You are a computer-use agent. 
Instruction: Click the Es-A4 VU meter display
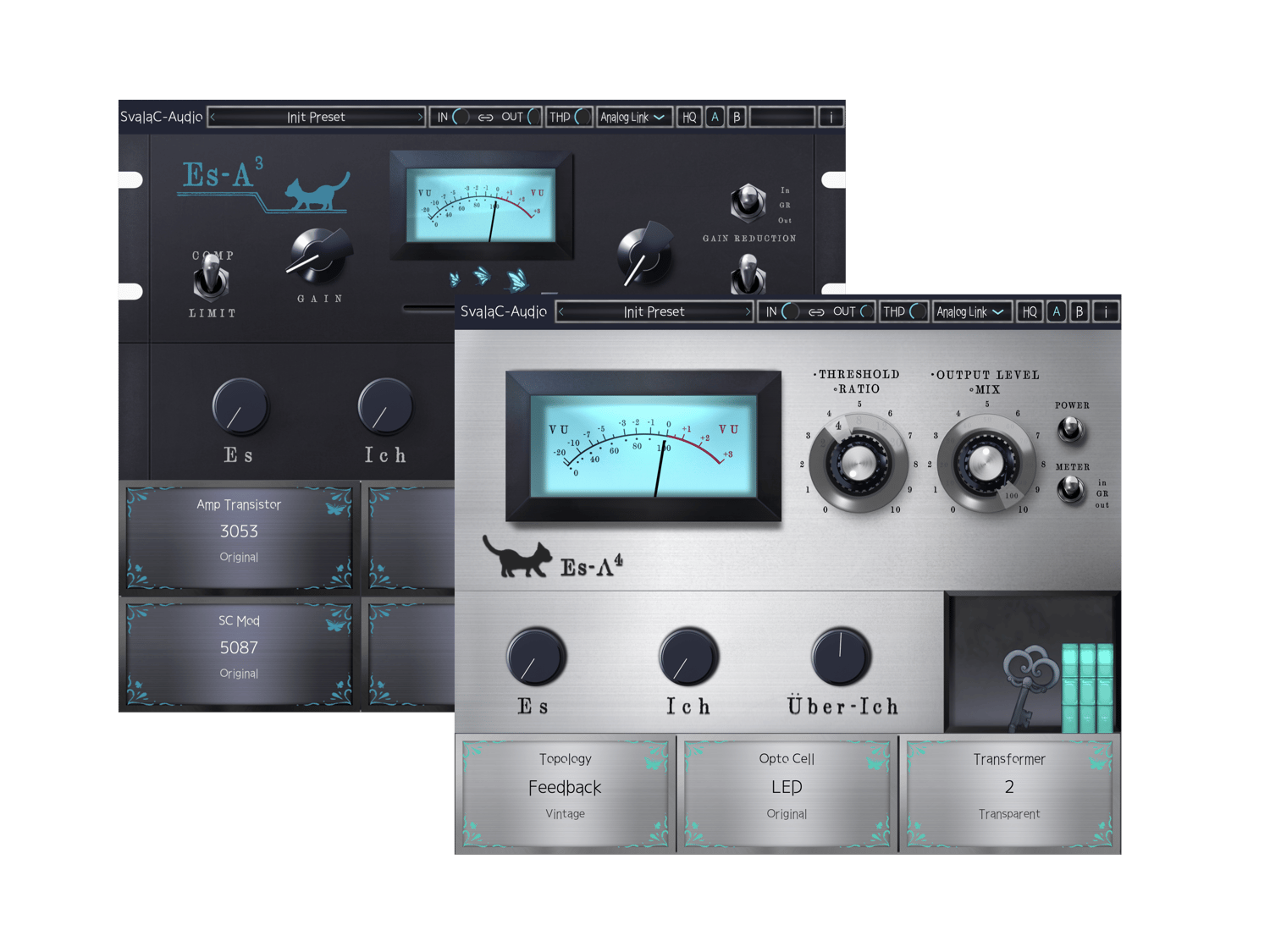coord(643,446)
